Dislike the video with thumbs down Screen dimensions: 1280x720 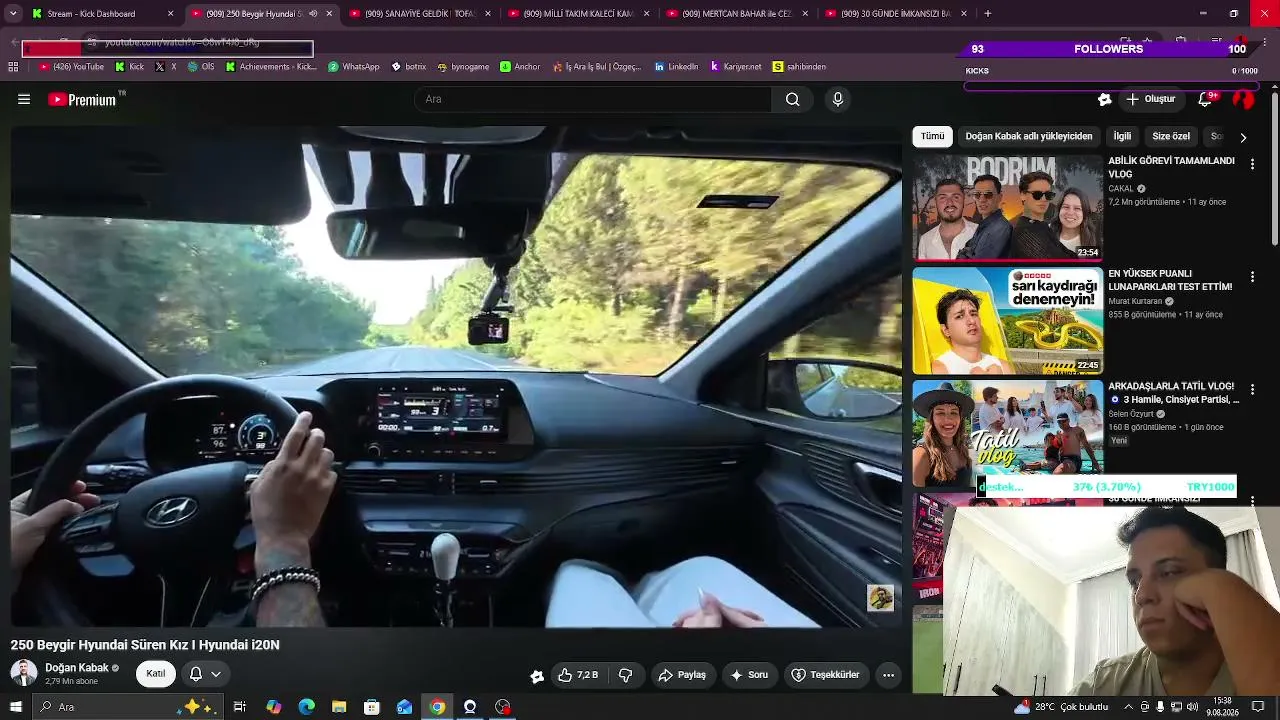tap(626, 675)
